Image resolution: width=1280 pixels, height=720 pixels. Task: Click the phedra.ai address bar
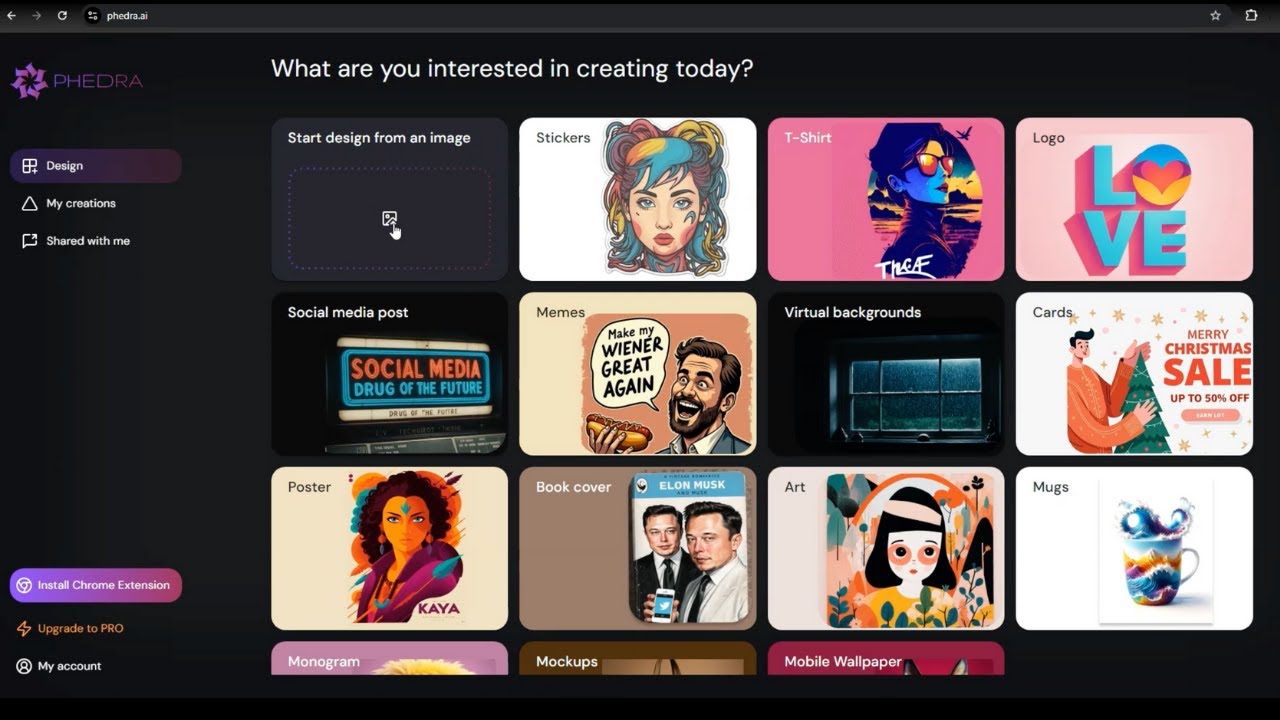[x=640, y=16]
